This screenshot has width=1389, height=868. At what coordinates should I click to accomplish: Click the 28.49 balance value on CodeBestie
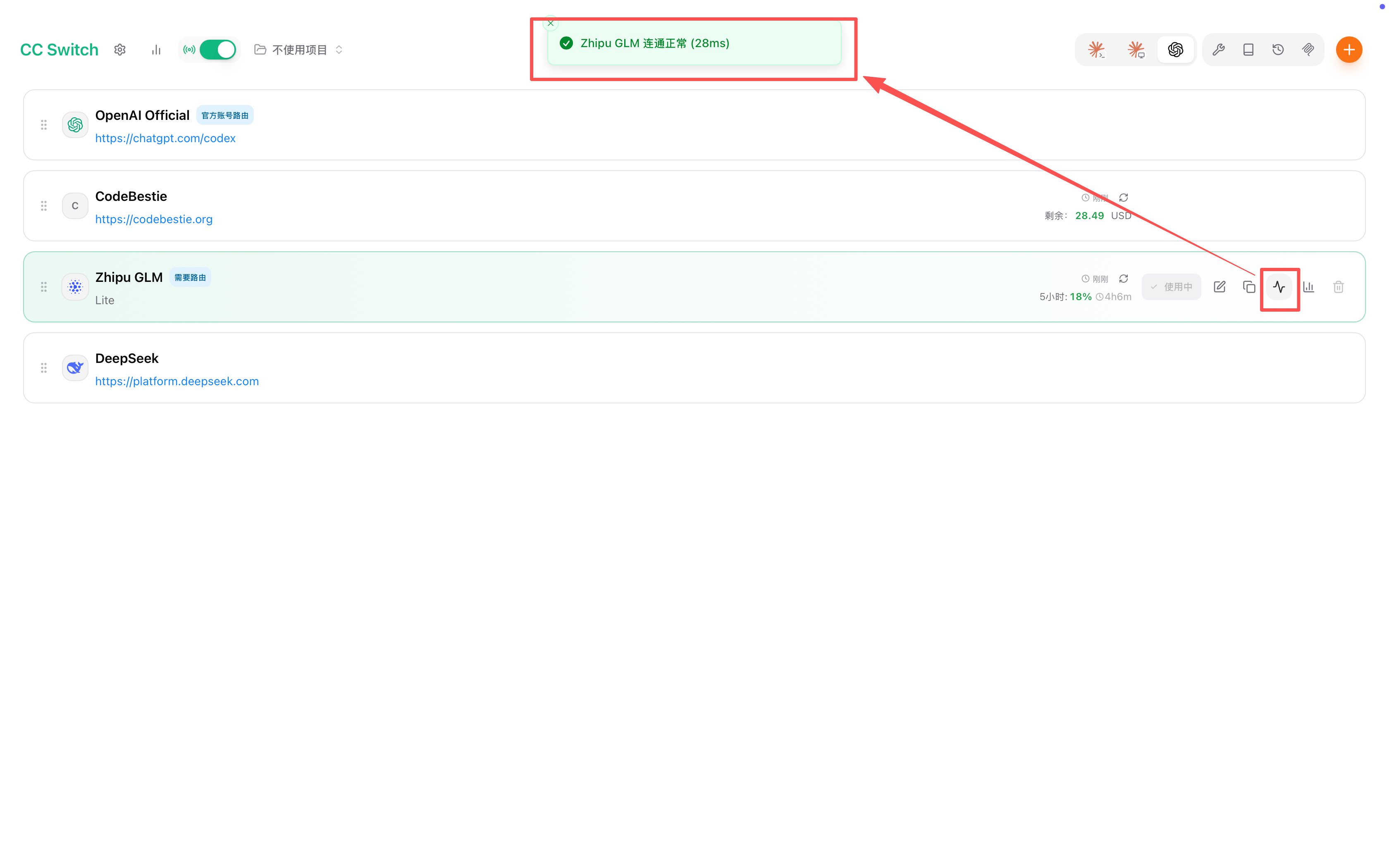1089,216
